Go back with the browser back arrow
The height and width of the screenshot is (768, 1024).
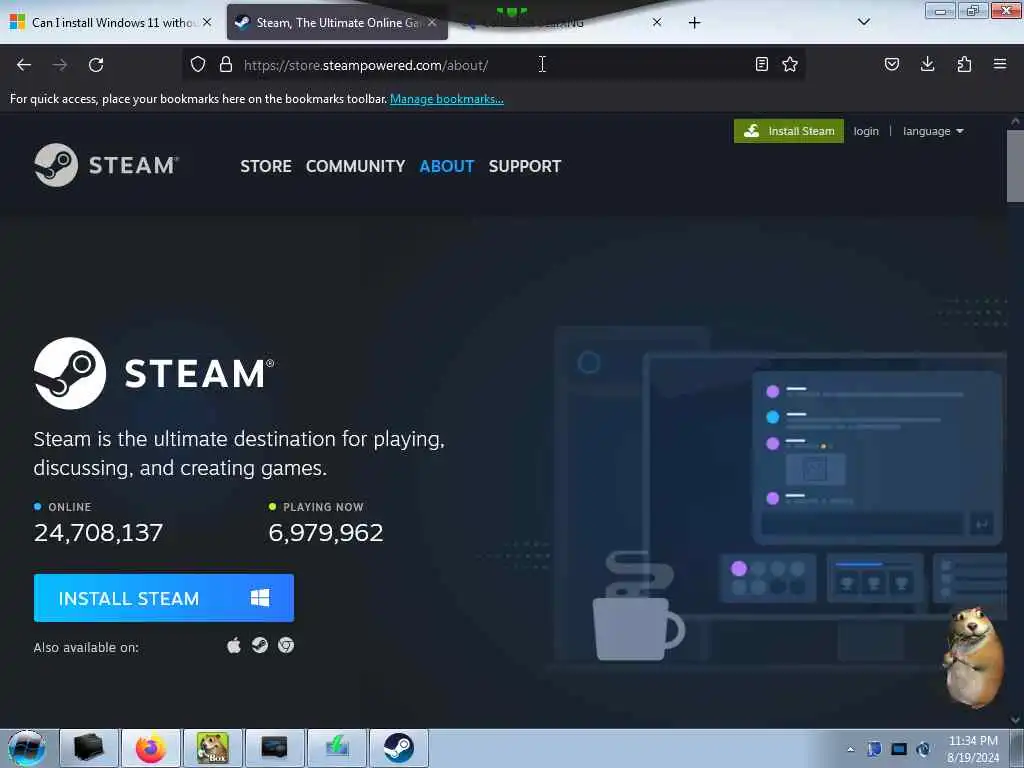[24, 65]
